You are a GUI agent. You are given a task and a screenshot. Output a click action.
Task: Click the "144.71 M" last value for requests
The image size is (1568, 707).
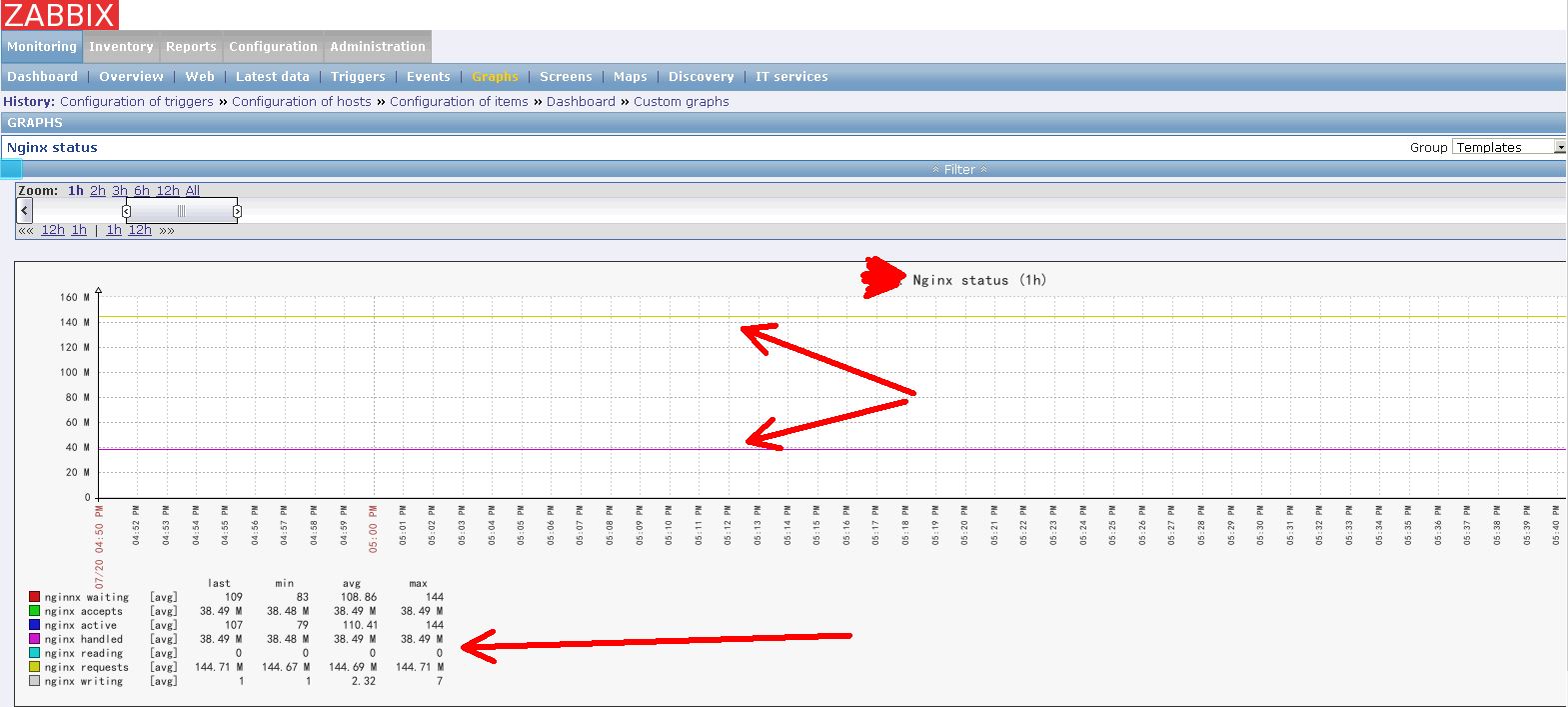click(x=219, y=667)
